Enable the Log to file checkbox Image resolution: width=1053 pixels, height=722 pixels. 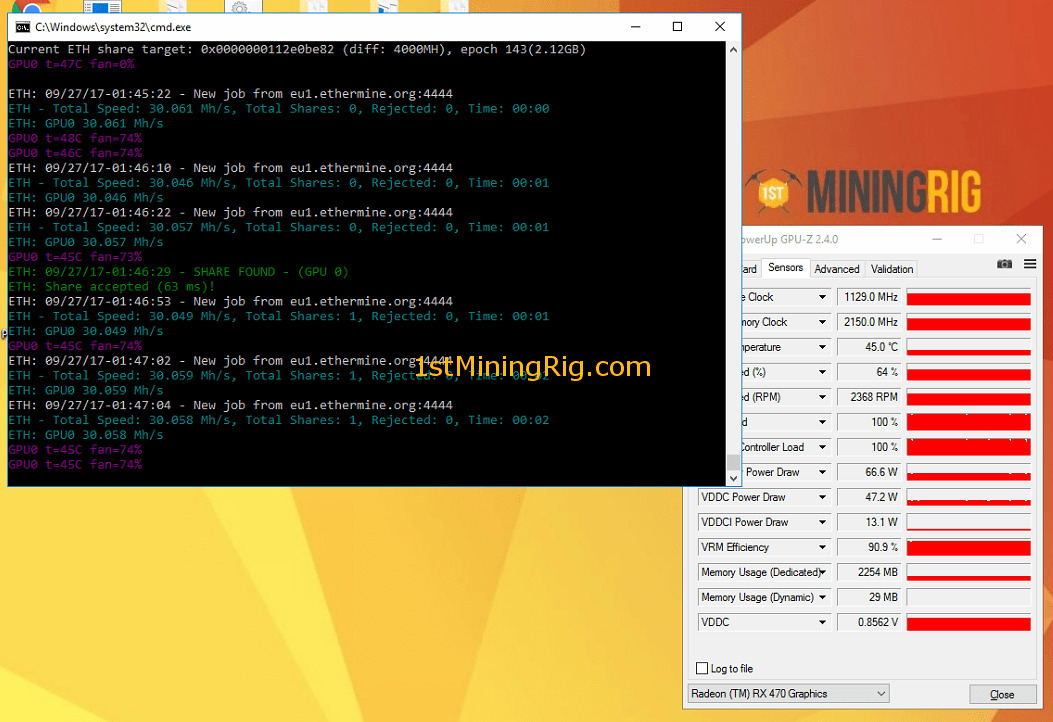702,668
